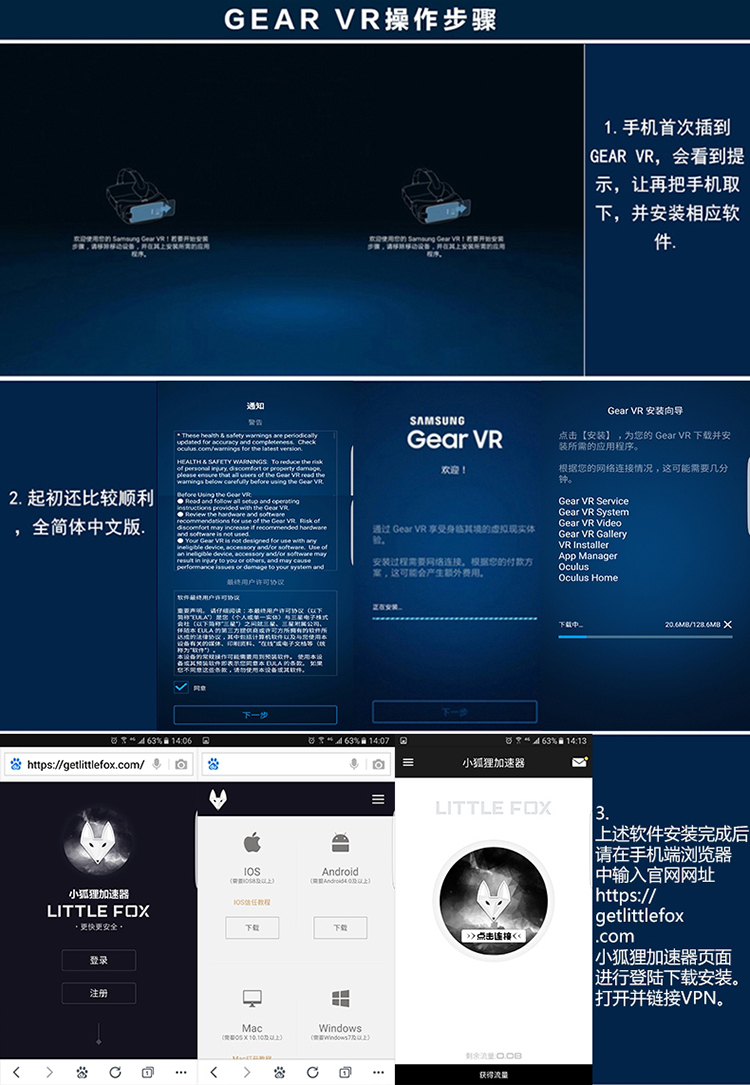Click the 20.6MB/128.6MB download size text
Screen dimensions: 750x1085
click(x=693, y=624)
